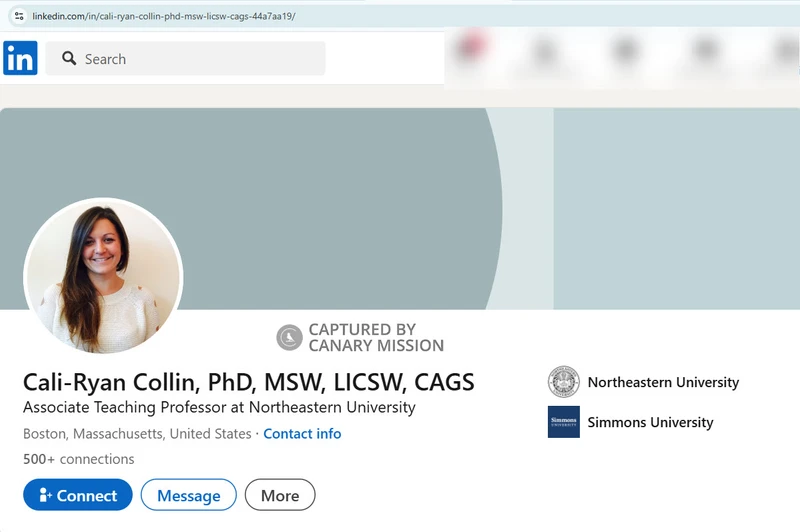This screenshot has height=532, width=800.
Task: Click the Cali-Ryan Collin name heading
Action: pyautogui.click(x=248, y=382)
